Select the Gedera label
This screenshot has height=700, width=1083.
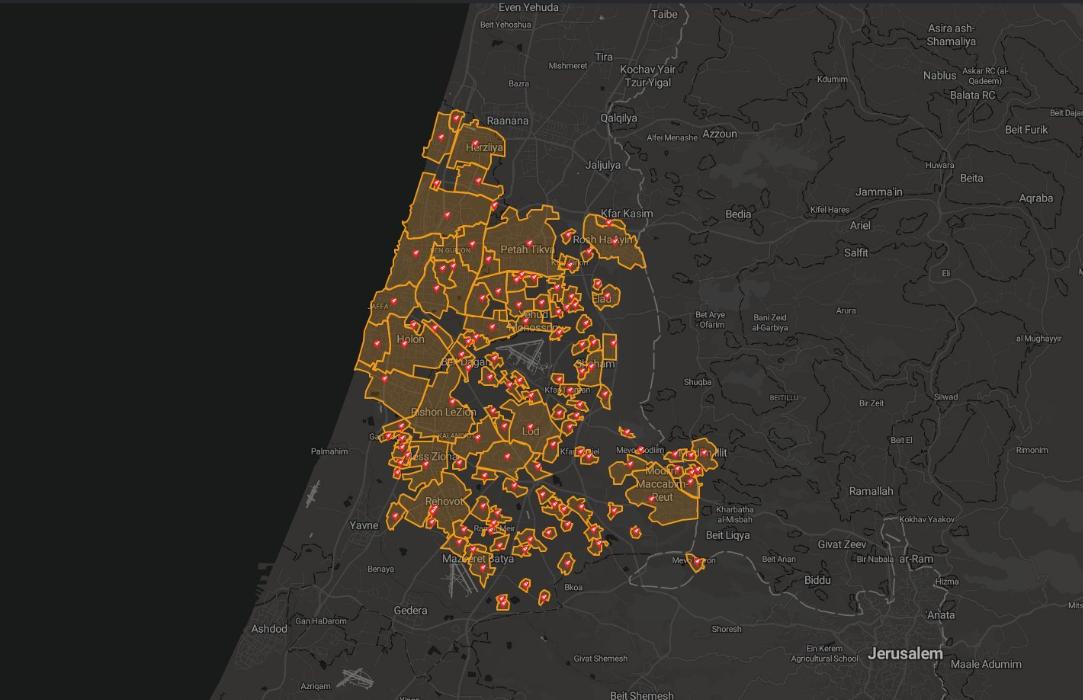point(410,610)
